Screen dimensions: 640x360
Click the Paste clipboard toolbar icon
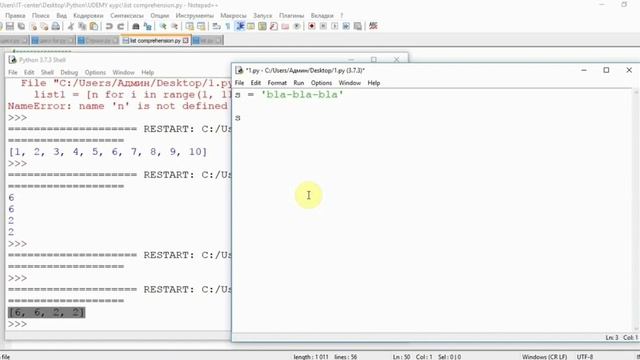click(94, 26)
